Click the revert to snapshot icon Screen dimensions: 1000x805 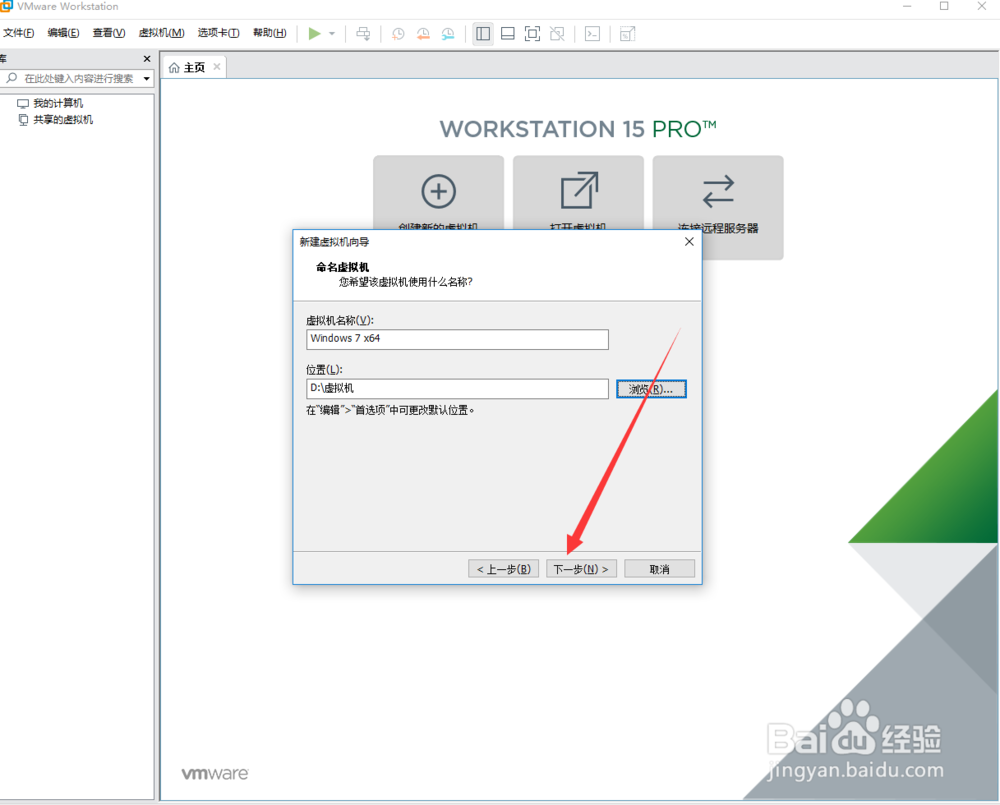tap(423, 34)
